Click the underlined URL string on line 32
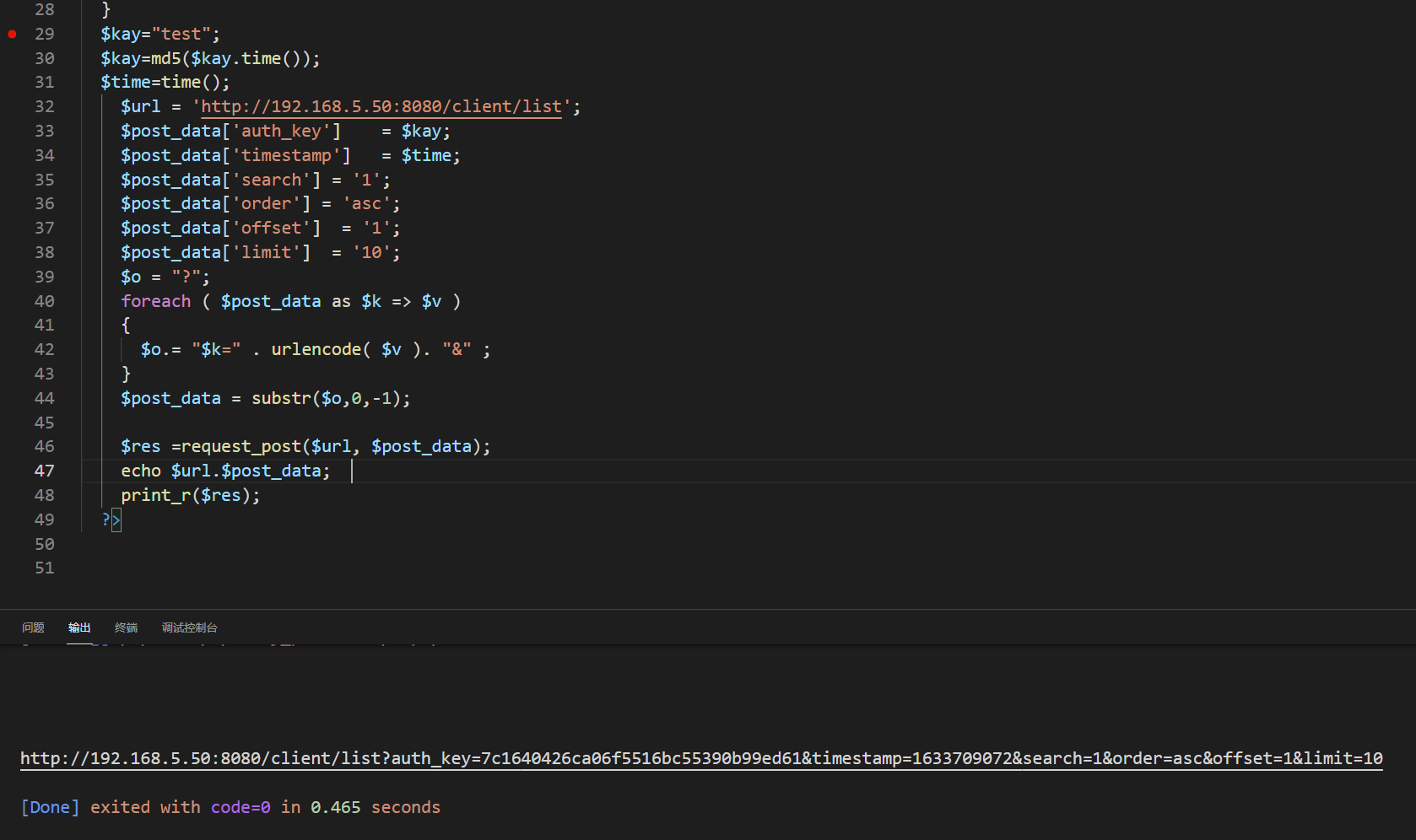This screenshot has width=1416, height=840. pos(378,106)
